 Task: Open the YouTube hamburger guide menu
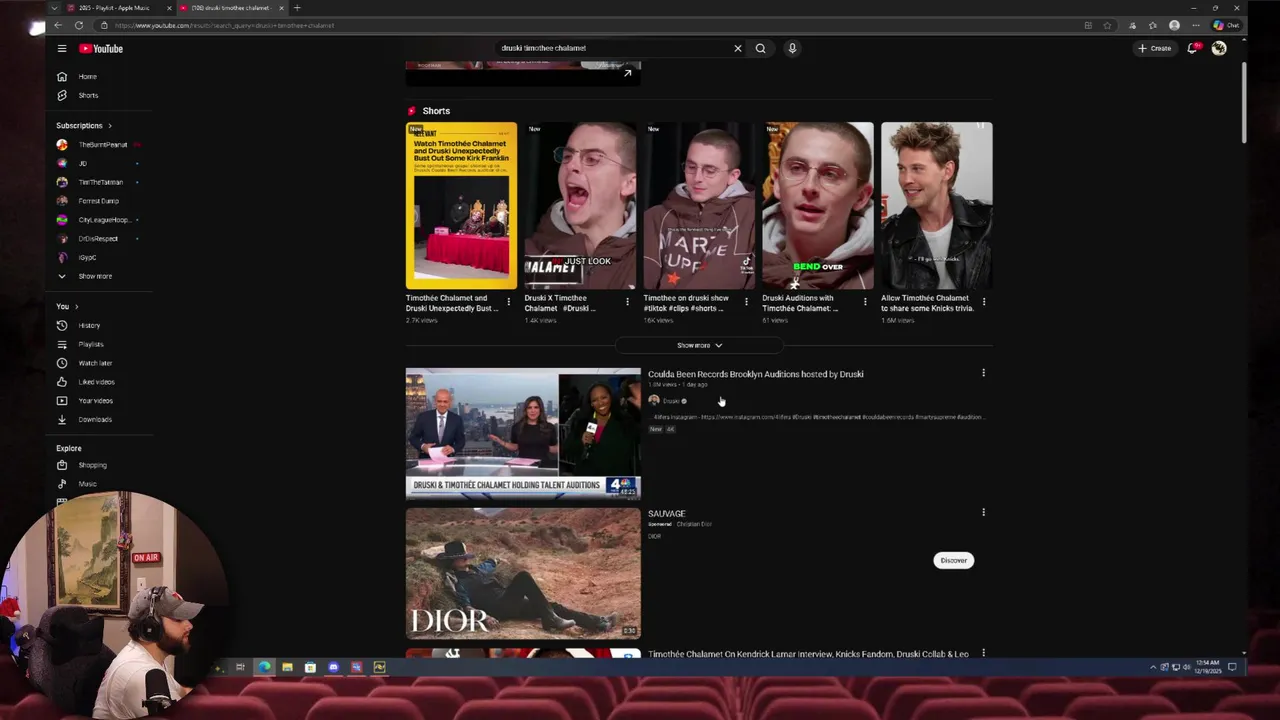pyautogui.click(x=61, y=48)
